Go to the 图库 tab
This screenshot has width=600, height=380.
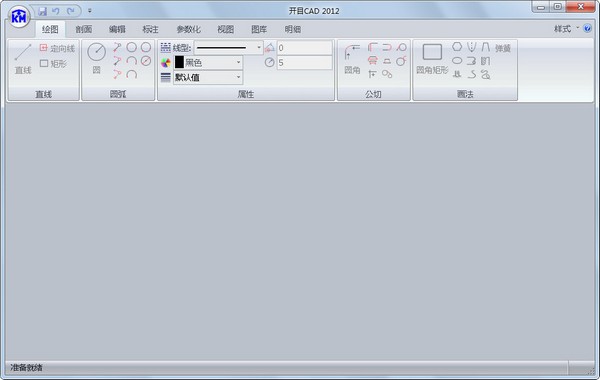(259, 29)
